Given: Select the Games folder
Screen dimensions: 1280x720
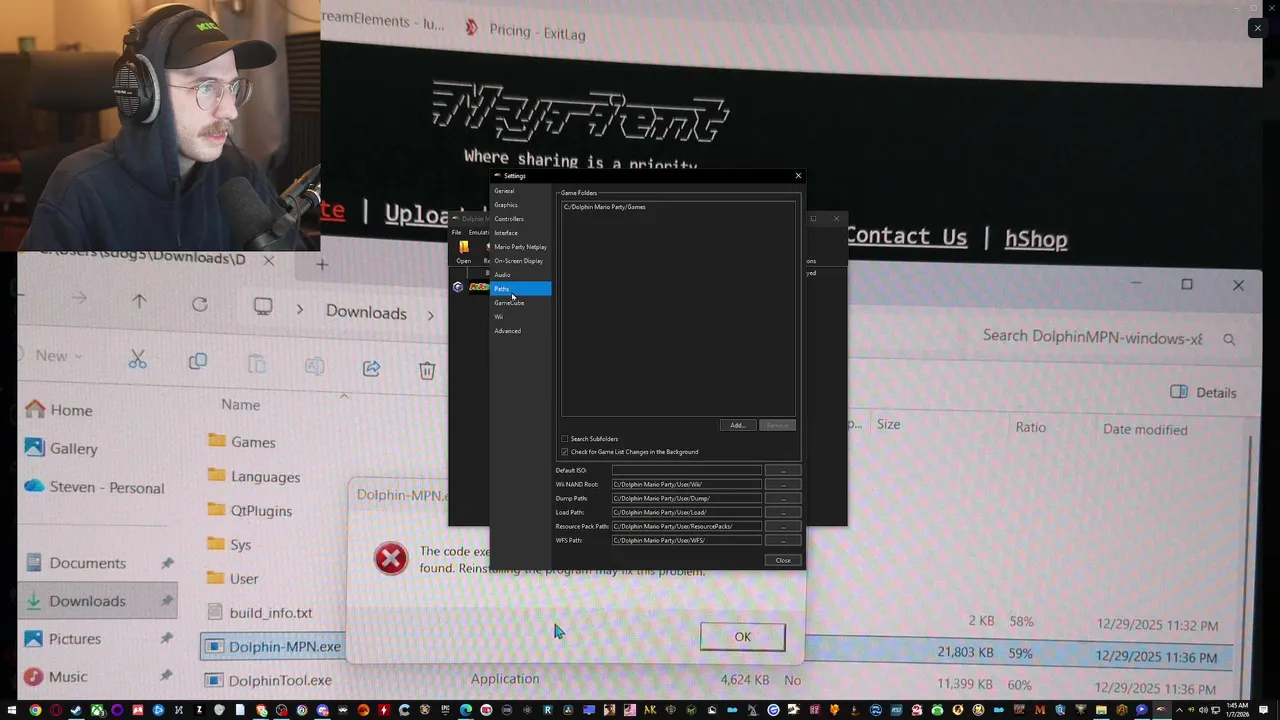Looking at the screenshot, I should point(241,441).
